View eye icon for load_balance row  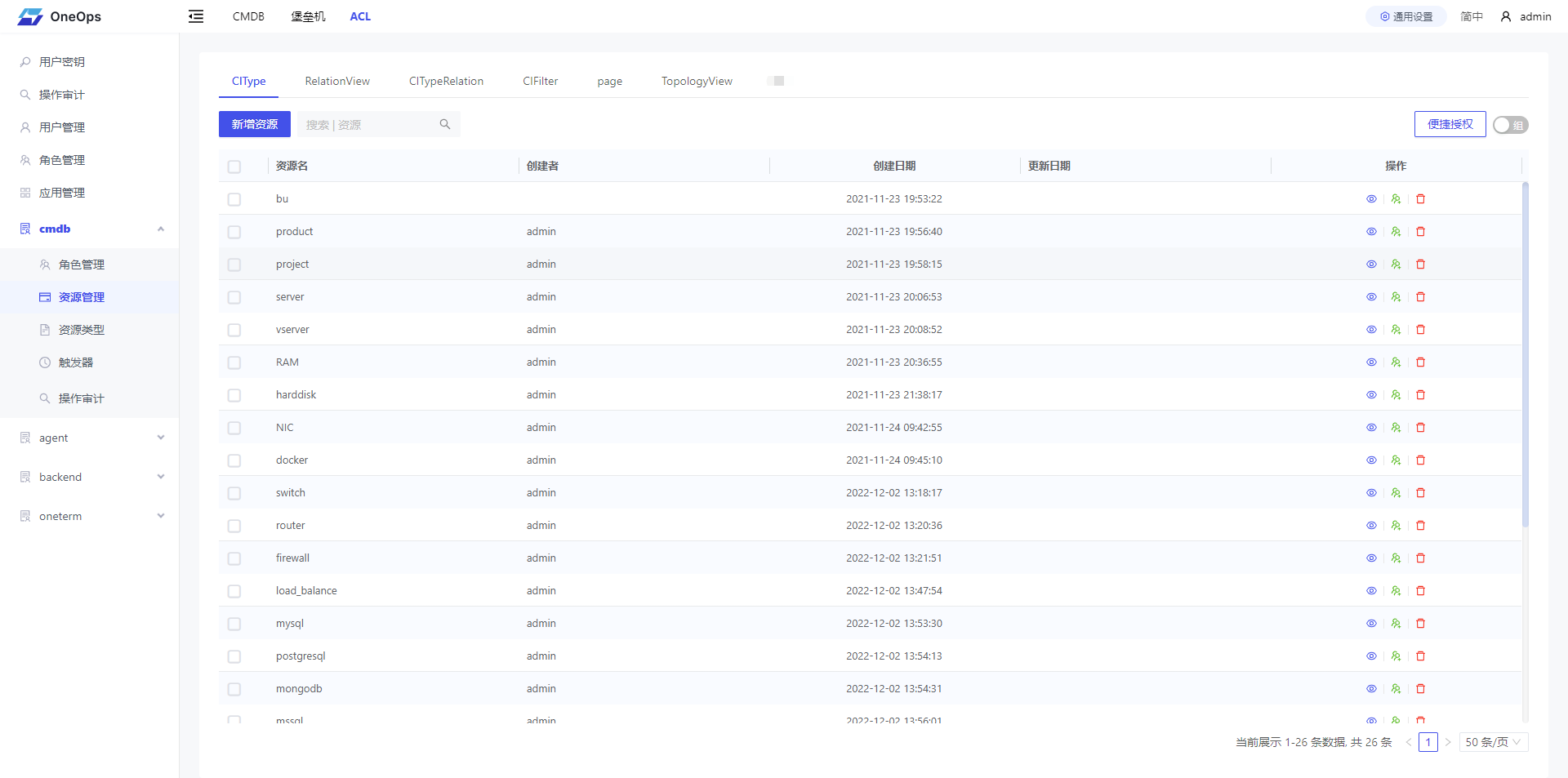click(x=1371, y=590)
